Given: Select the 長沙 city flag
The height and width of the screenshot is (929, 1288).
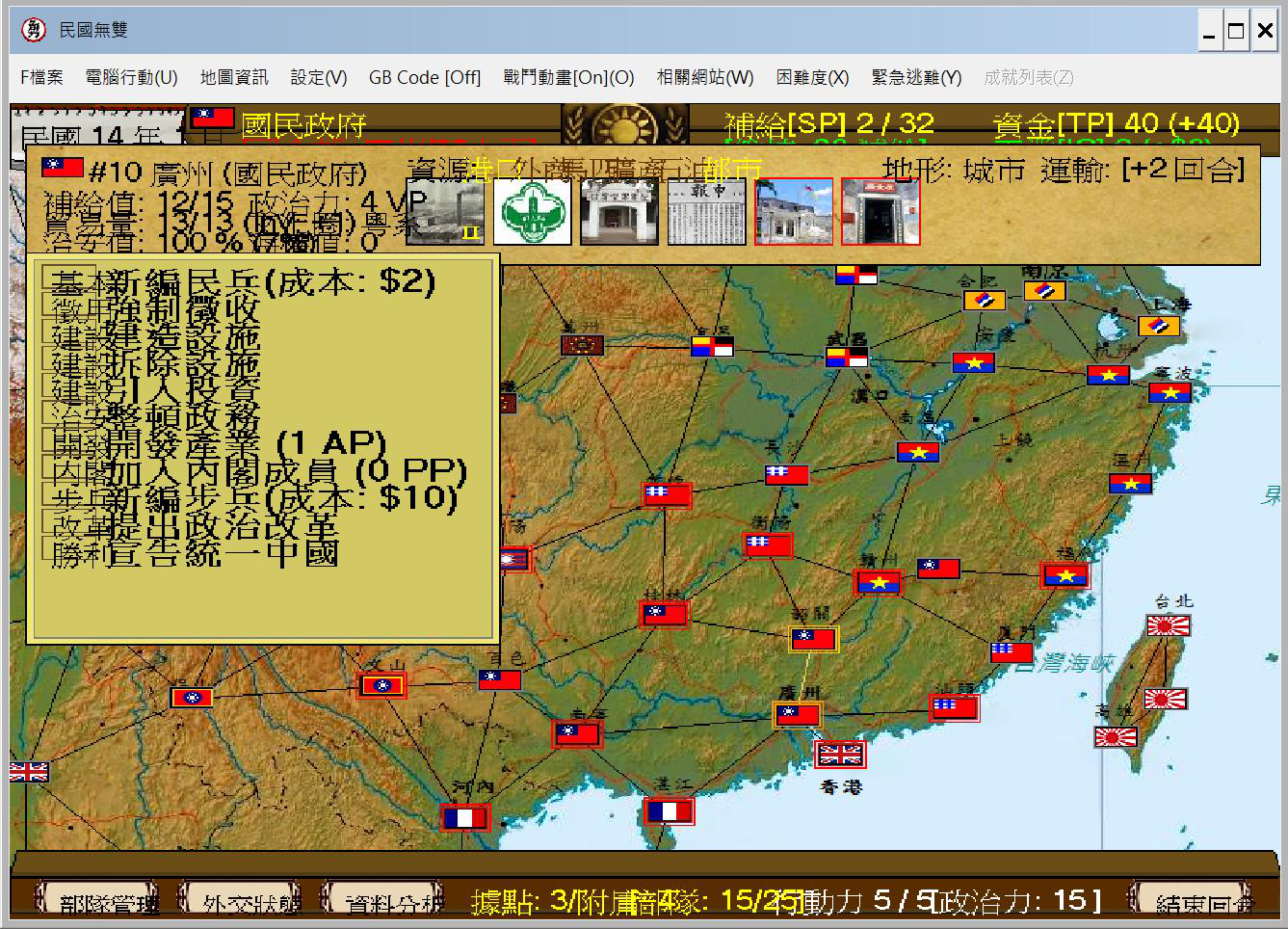Looking at the screenshot, I should pos(787,474).
